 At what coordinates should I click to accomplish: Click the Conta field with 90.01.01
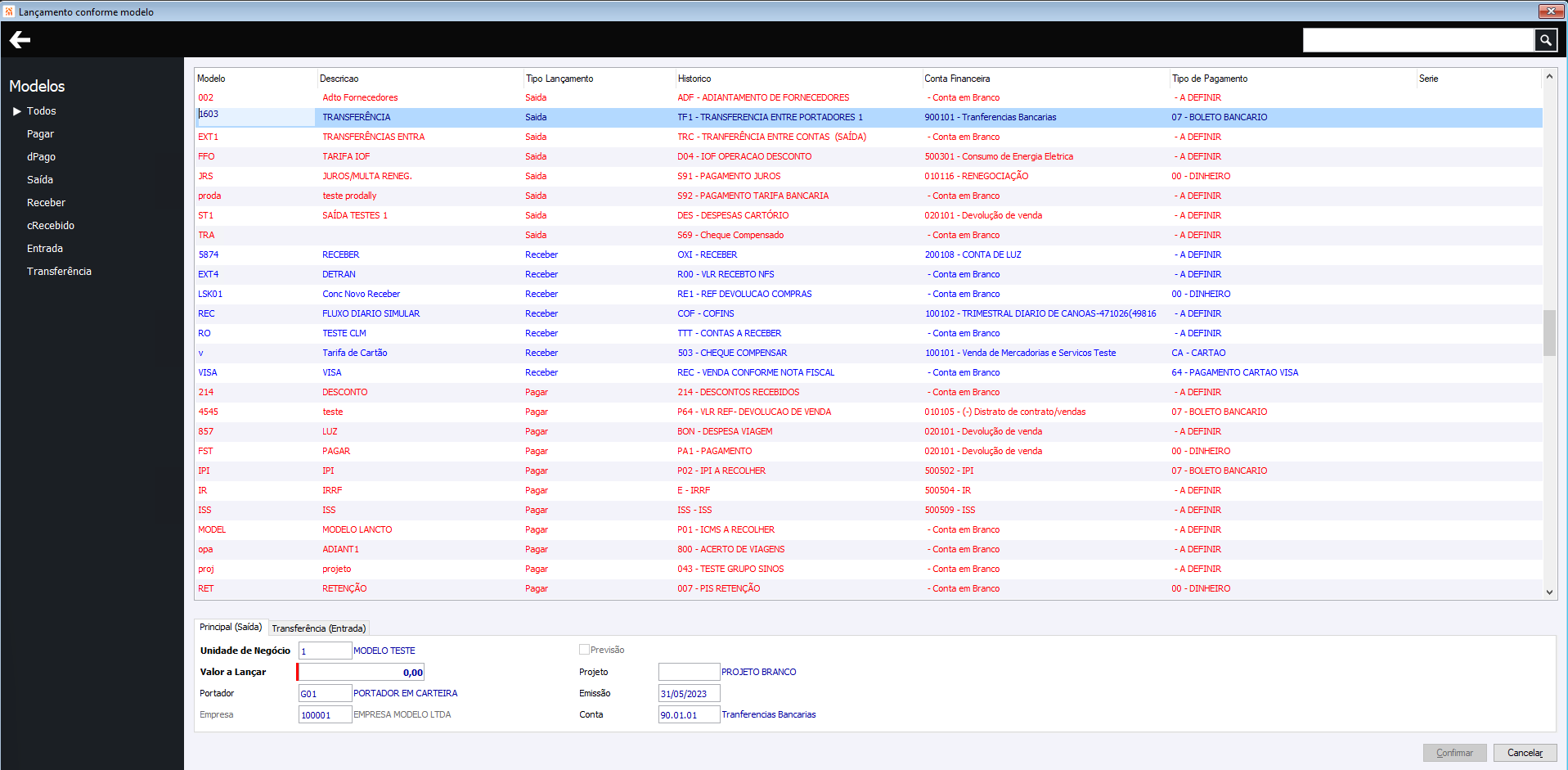[689, 714]
